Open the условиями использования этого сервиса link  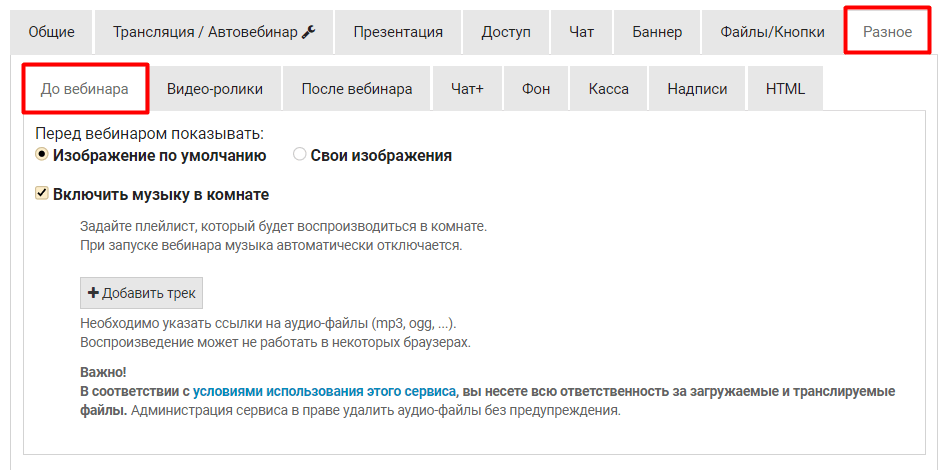(325, 391)
